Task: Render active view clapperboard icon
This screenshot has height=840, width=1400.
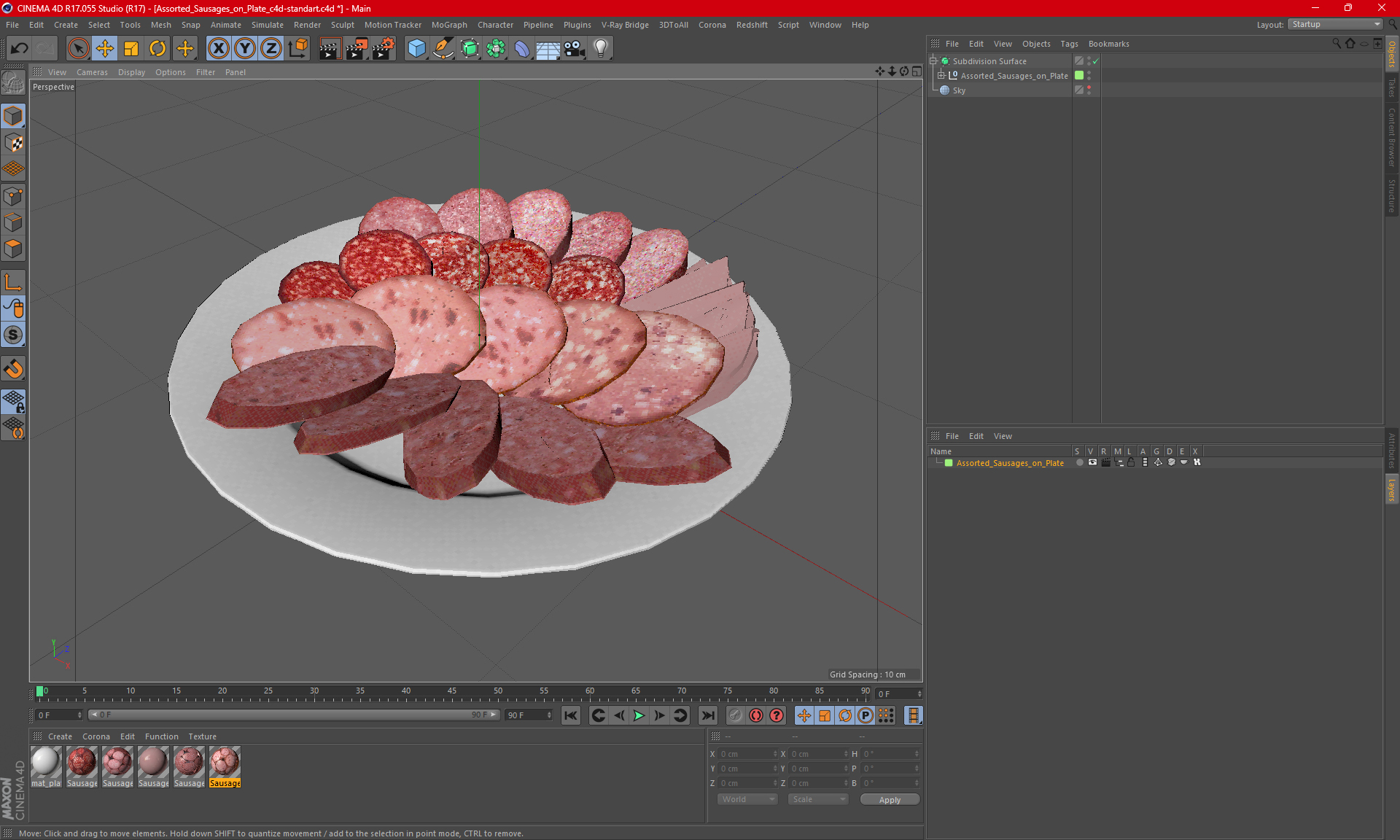Action: tap(330, 49)
